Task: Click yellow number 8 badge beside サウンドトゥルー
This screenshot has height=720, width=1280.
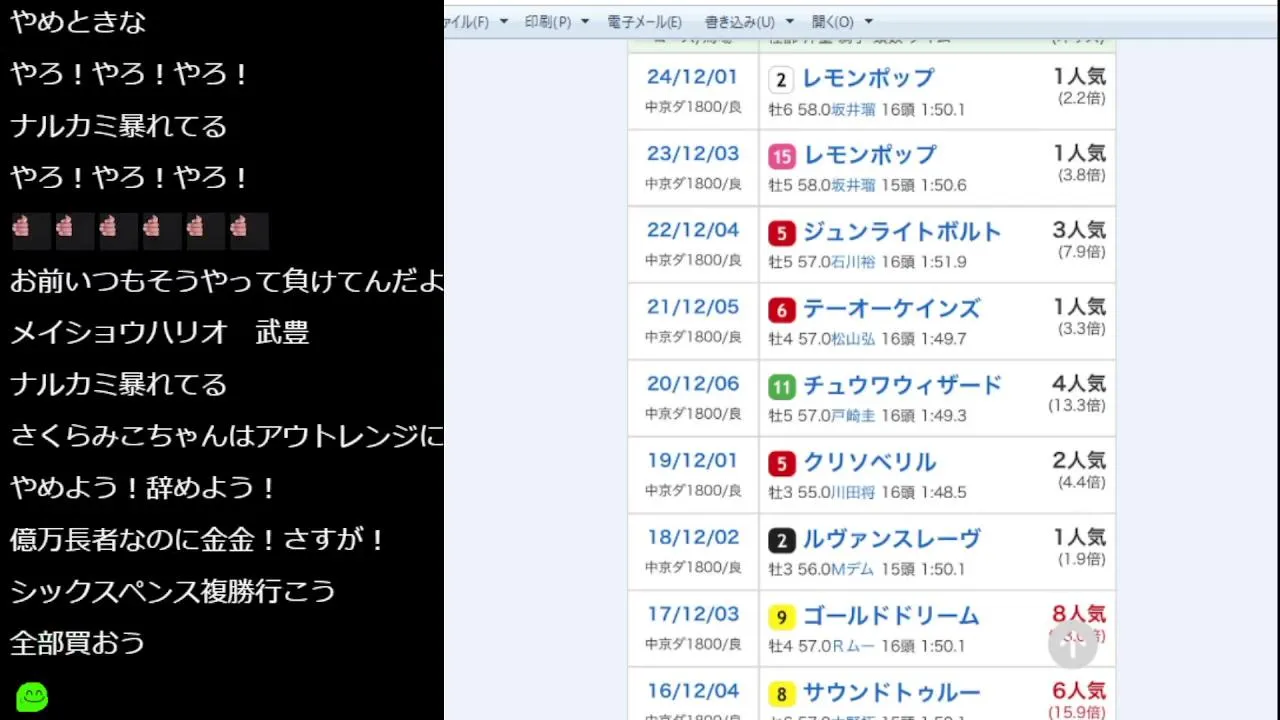Action: [x=781, y=694]
